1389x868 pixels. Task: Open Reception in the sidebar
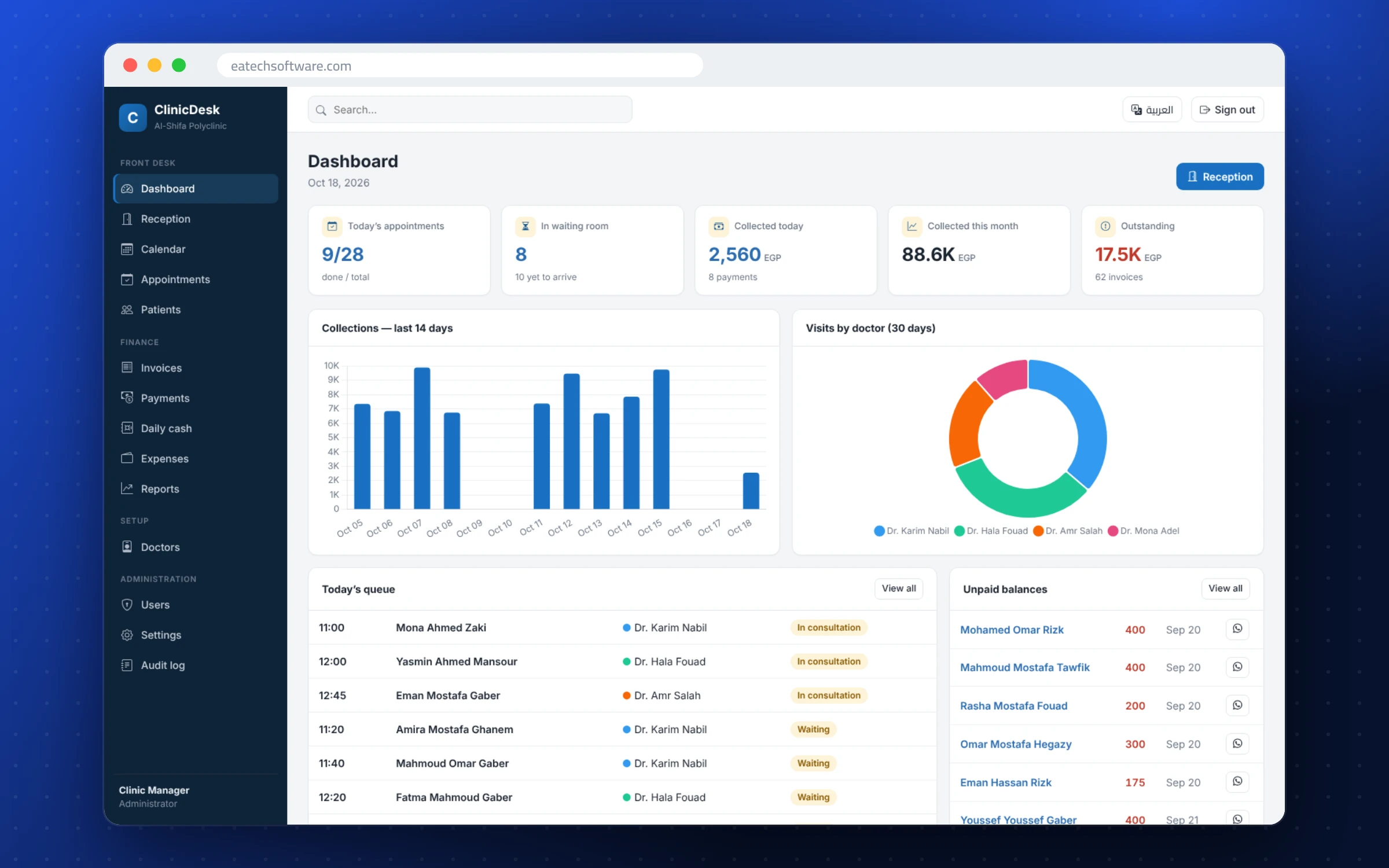point(196,219)
